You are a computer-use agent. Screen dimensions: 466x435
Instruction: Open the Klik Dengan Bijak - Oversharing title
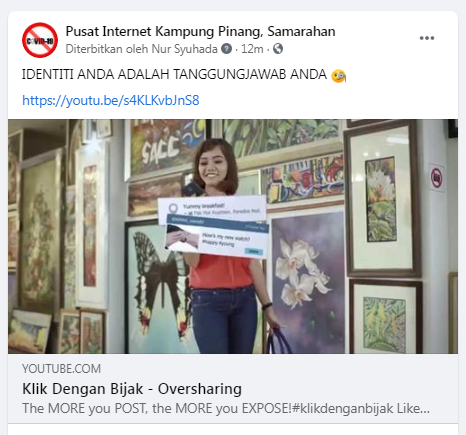pos(132,389)
